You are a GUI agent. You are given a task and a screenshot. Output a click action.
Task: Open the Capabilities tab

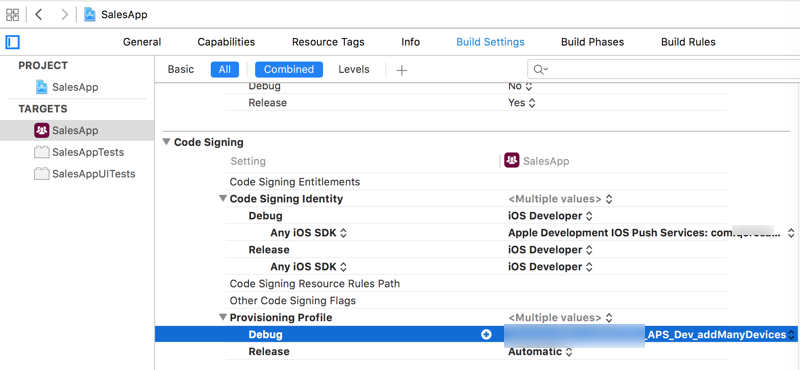(226, 42)
